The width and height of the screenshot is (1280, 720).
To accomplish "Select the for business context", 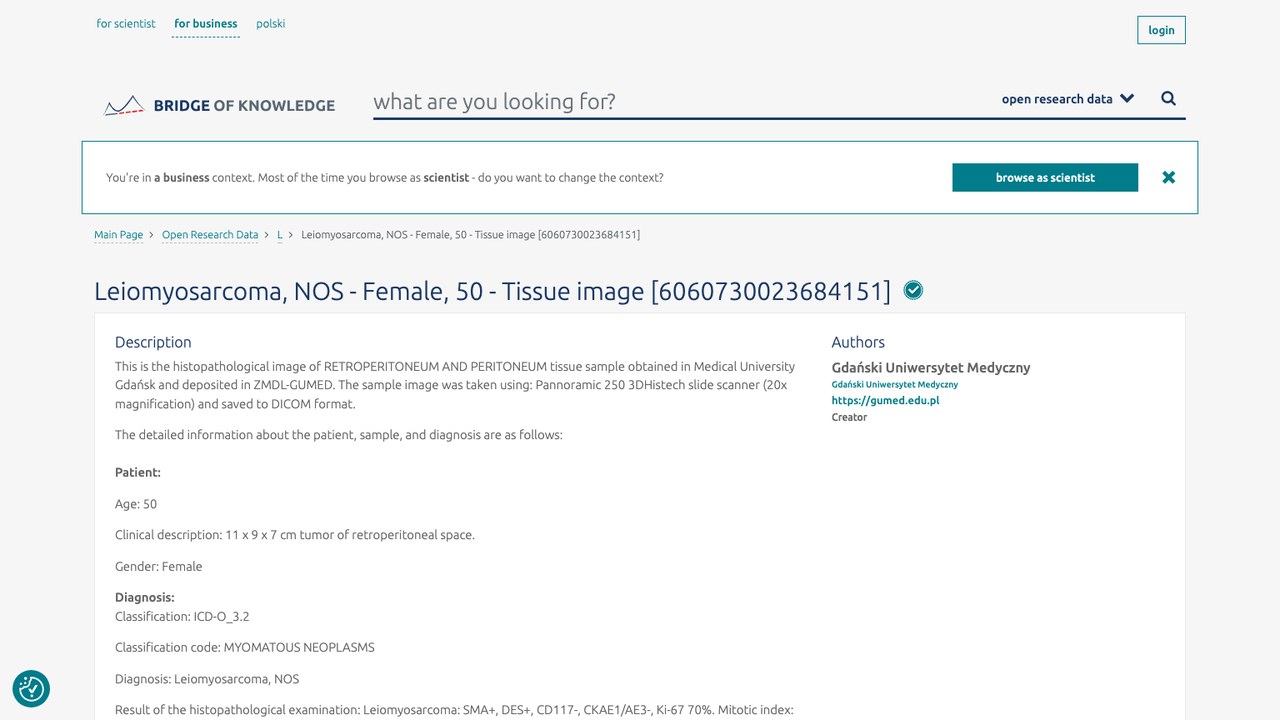I will pyautogui.click(x=206, y=24).
